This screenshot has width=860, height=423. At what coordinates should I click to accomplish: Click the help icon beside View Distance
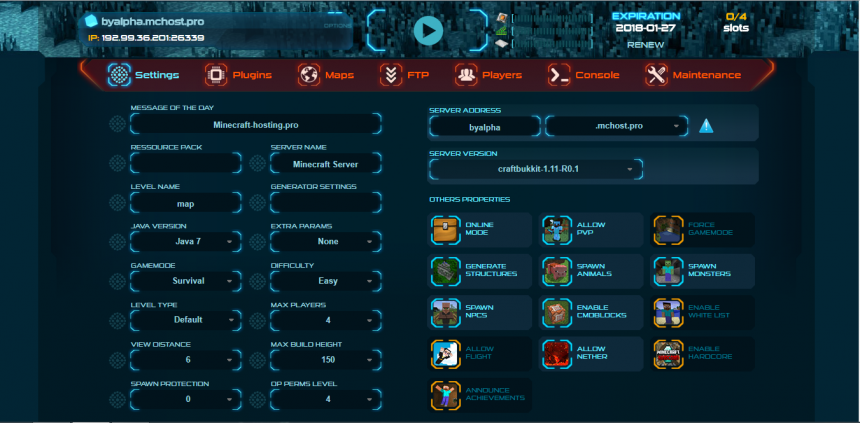(x=117, y=360)
